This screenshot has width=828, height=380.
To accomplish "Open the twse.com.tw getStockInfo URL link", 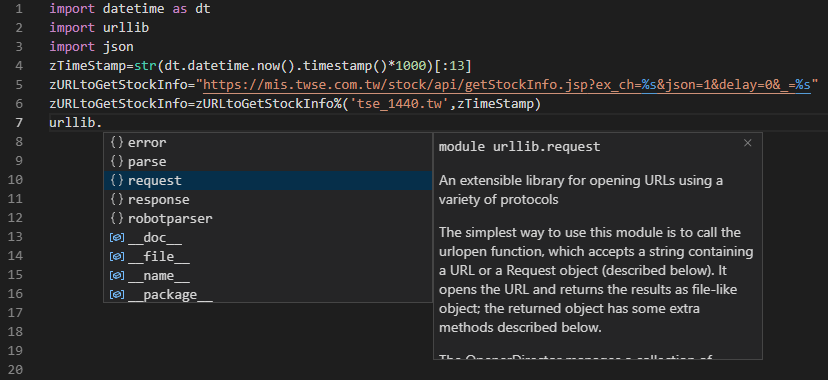I will tap(506, 84).
